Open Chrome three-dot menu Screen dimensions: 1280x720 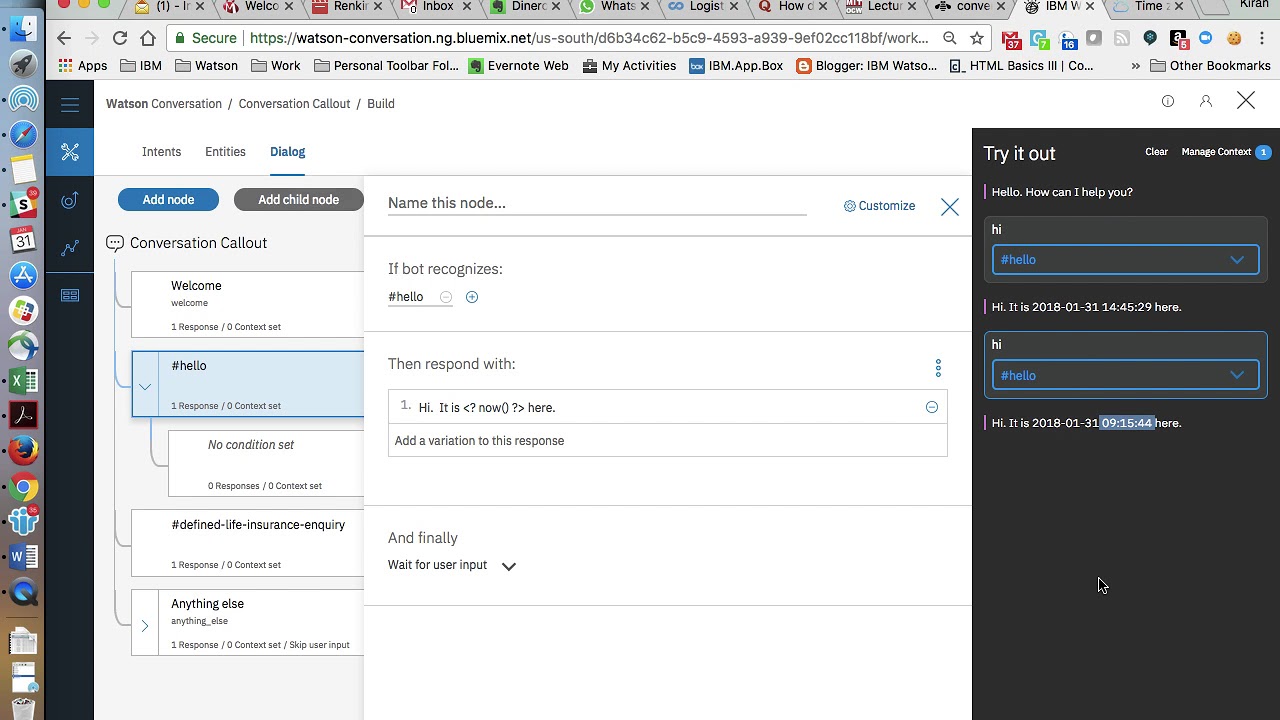(1262, 39)
